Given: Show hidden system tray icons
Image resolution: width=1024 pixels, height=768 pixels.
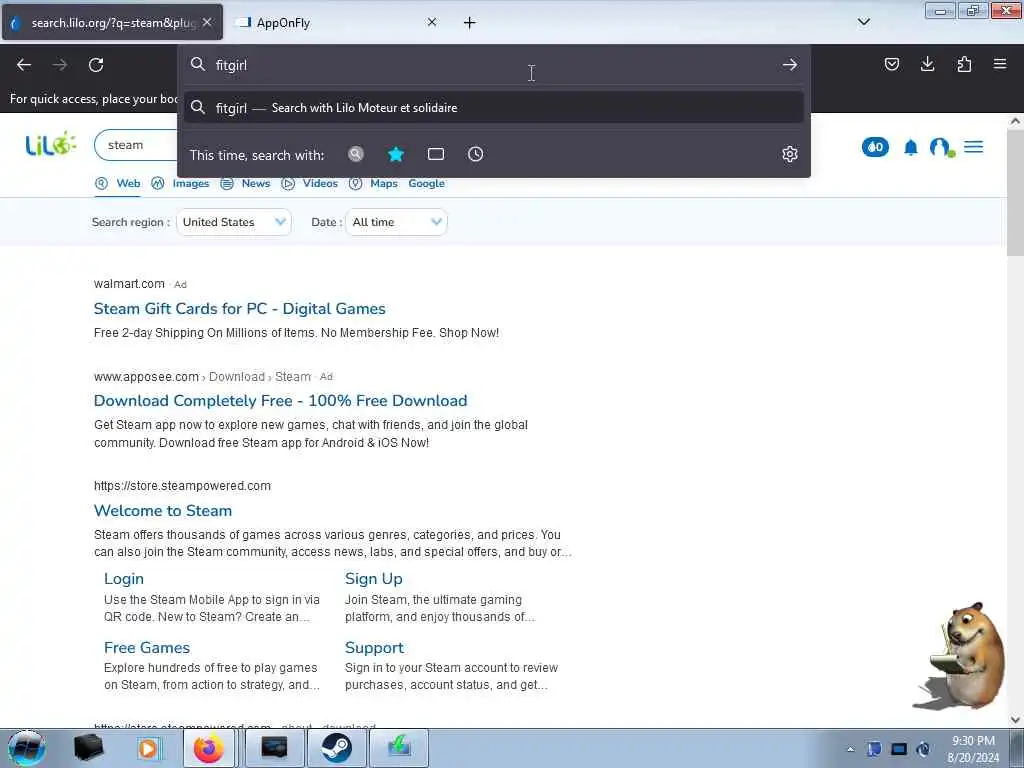Looking at the screenshot, I should (x=850, y=750).
